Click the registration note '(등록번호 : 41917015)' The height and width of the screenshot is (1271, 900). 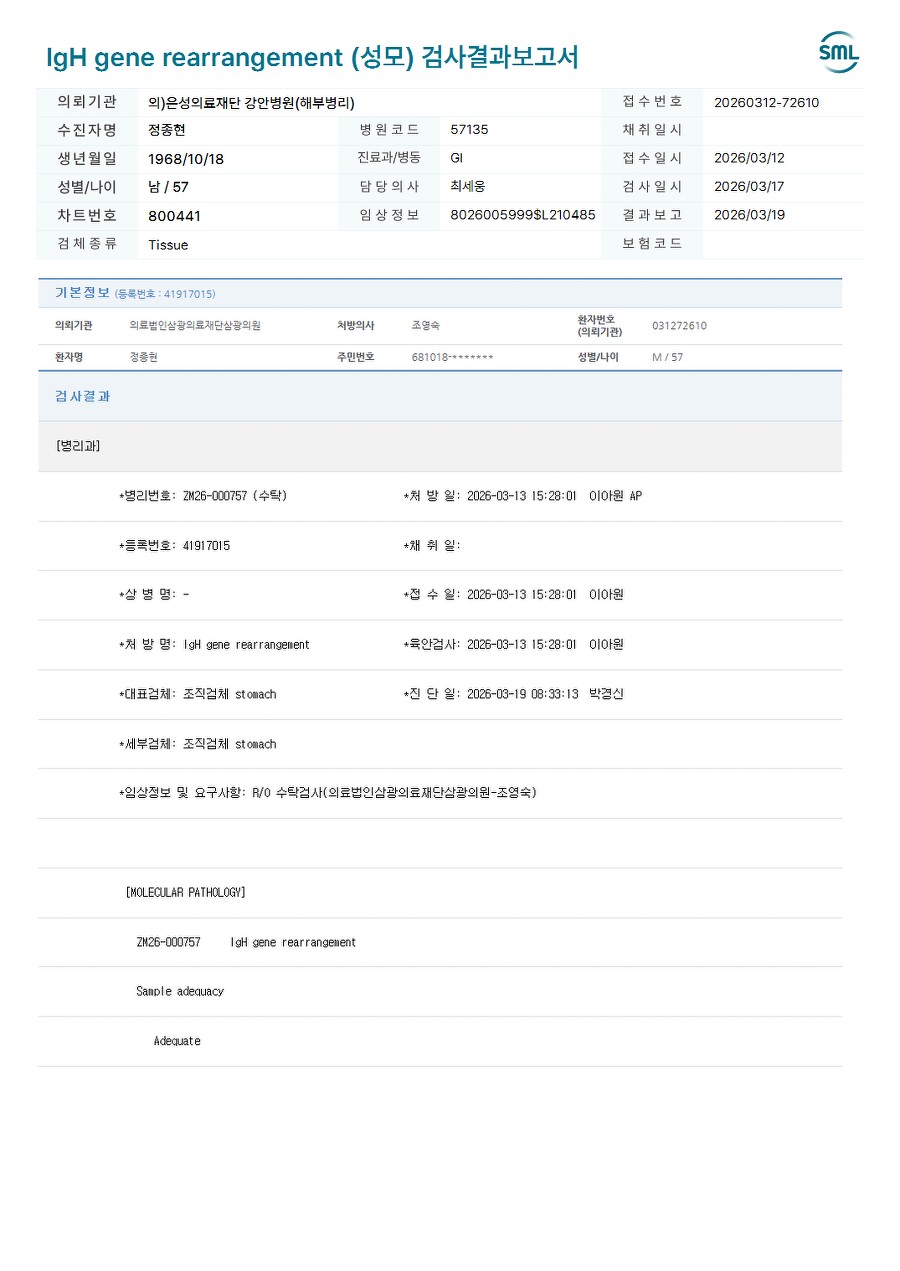[165, 294]
